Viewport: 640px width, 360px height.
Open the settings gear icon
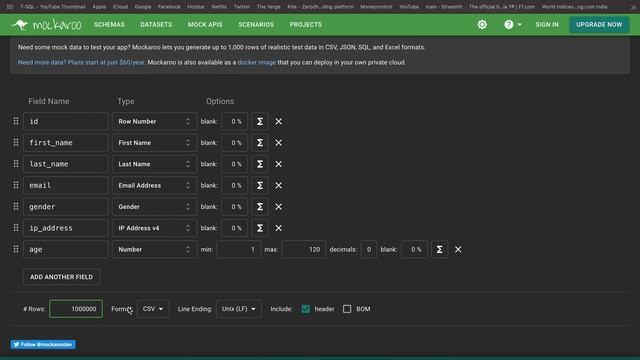coord(482,24)
